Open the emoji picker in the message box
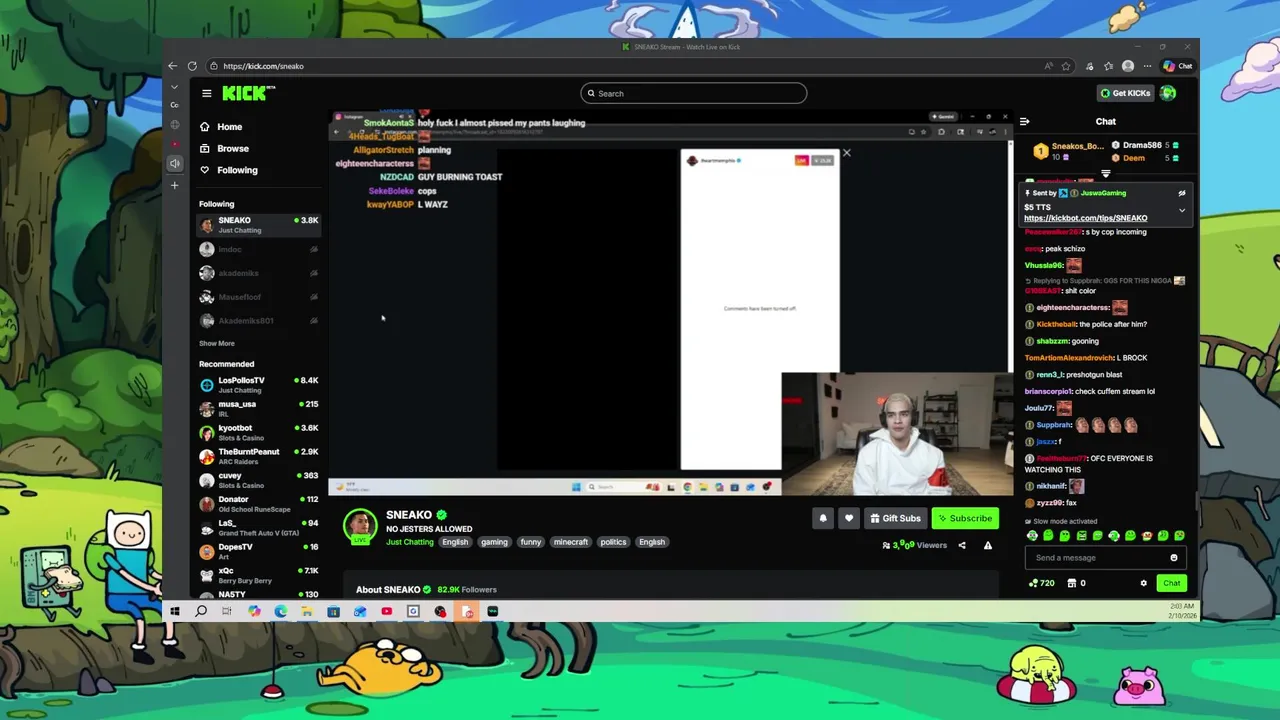The image size is (1280, 720). [x=1174, y=558]
